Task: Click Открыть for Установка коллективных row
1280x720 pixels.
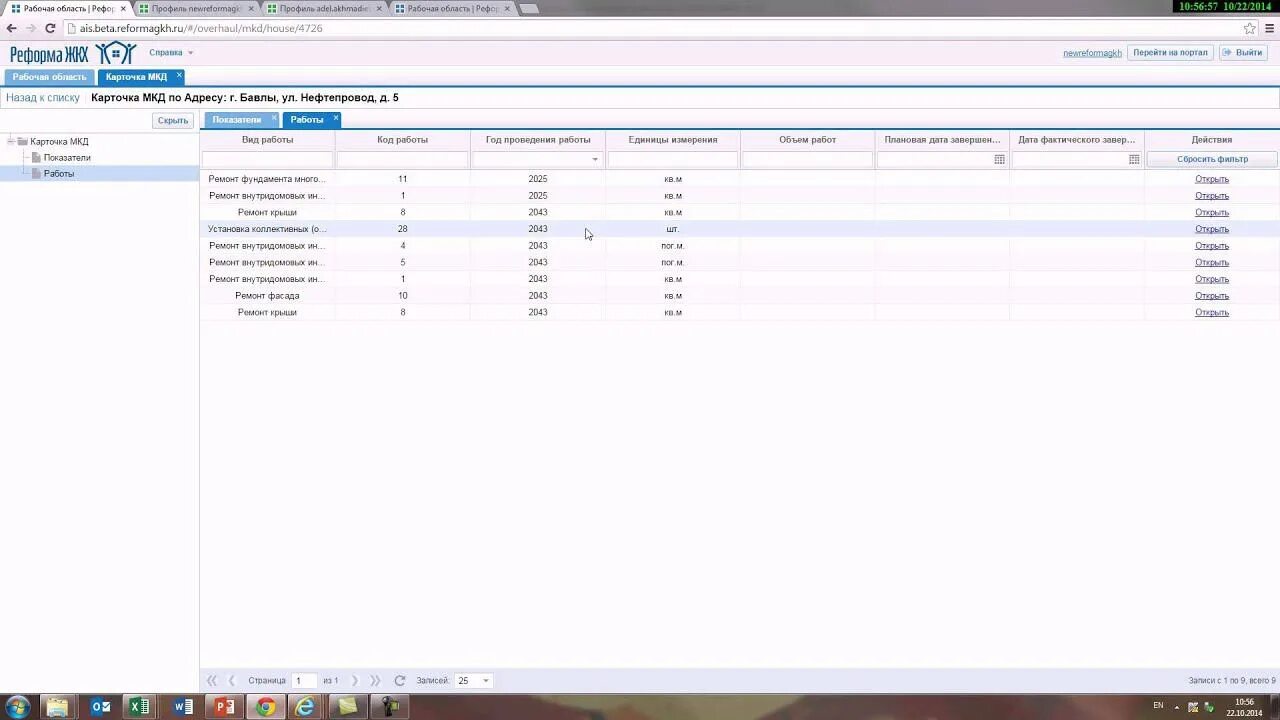Action: (x=1212, y=229)
